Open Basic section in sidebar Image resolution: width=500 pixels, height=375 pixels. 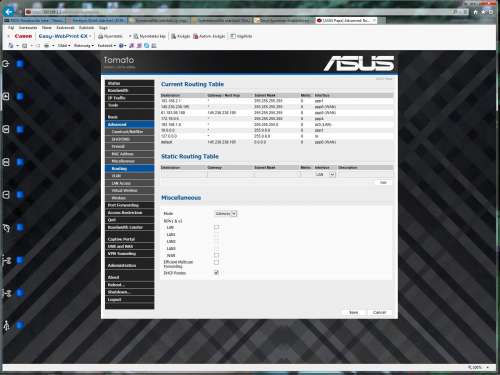click(x=130, y=117)
